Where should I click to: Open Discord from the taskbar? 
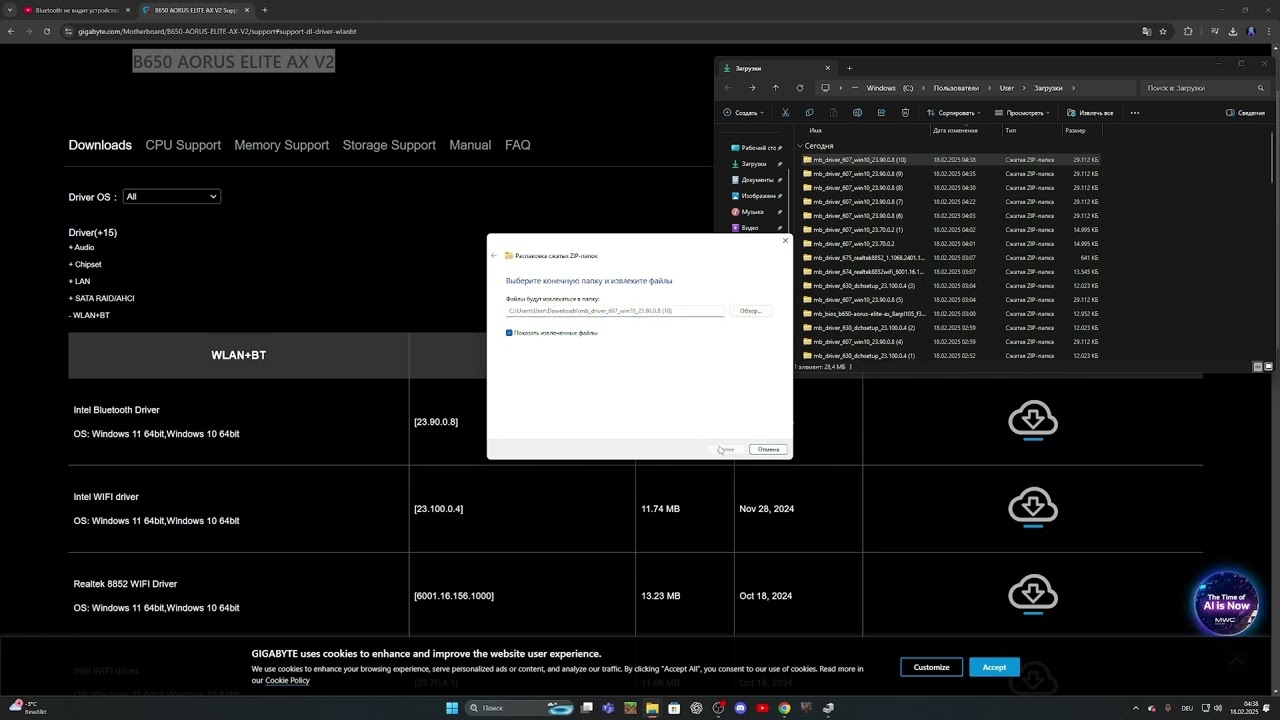(x=740, y=708)
